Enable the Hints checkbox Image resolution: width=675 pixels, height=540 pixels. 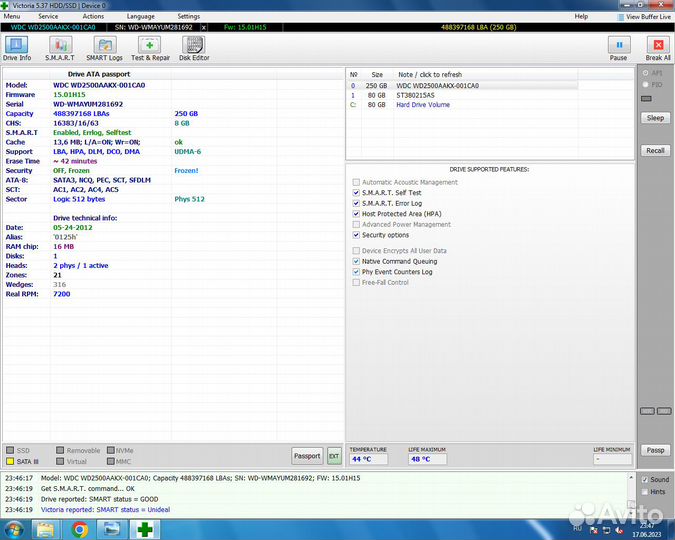coord(644,492)
